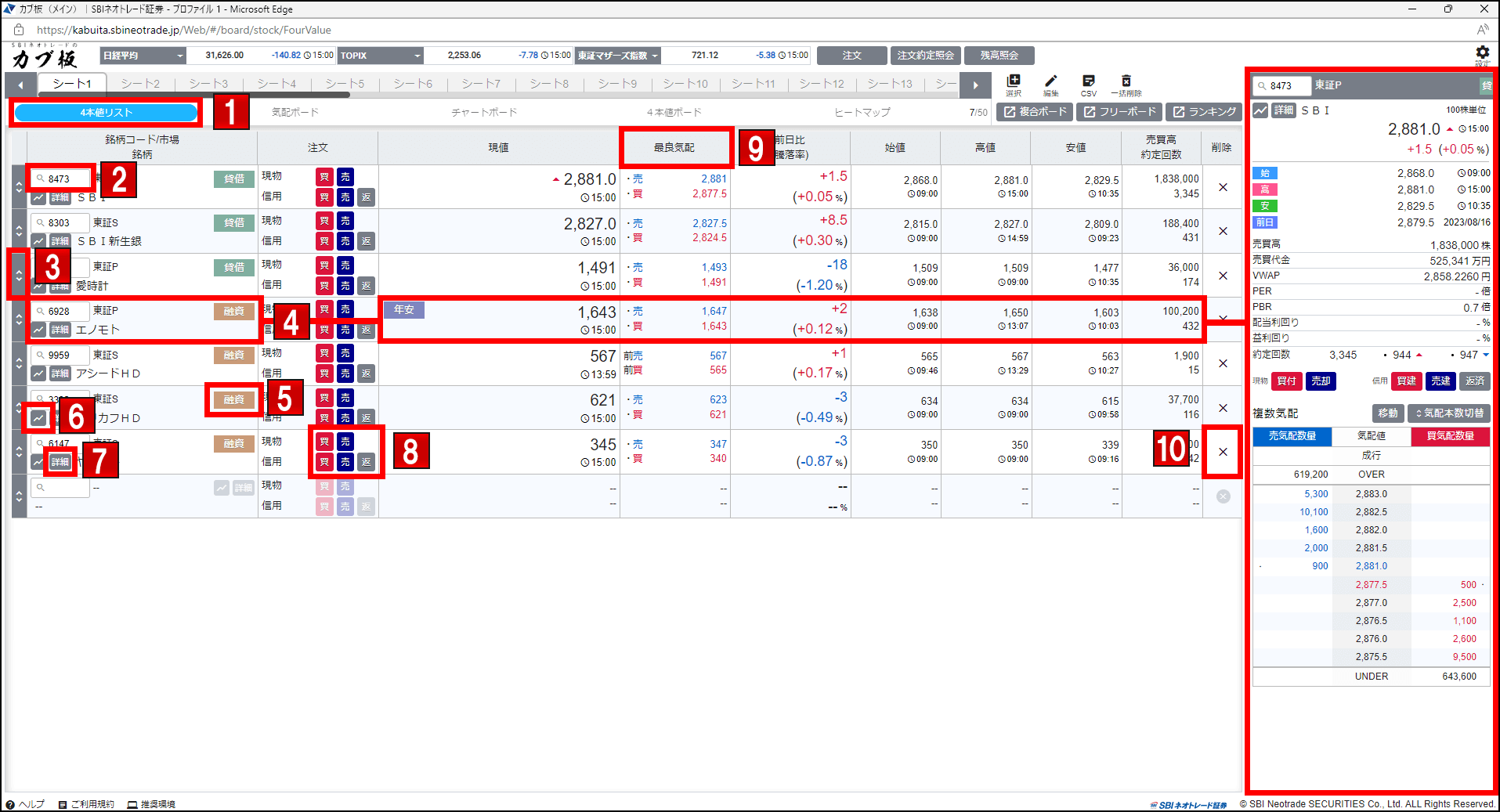
Task: Click reorder arrows on 8473 row
Action: click(19, 187)
